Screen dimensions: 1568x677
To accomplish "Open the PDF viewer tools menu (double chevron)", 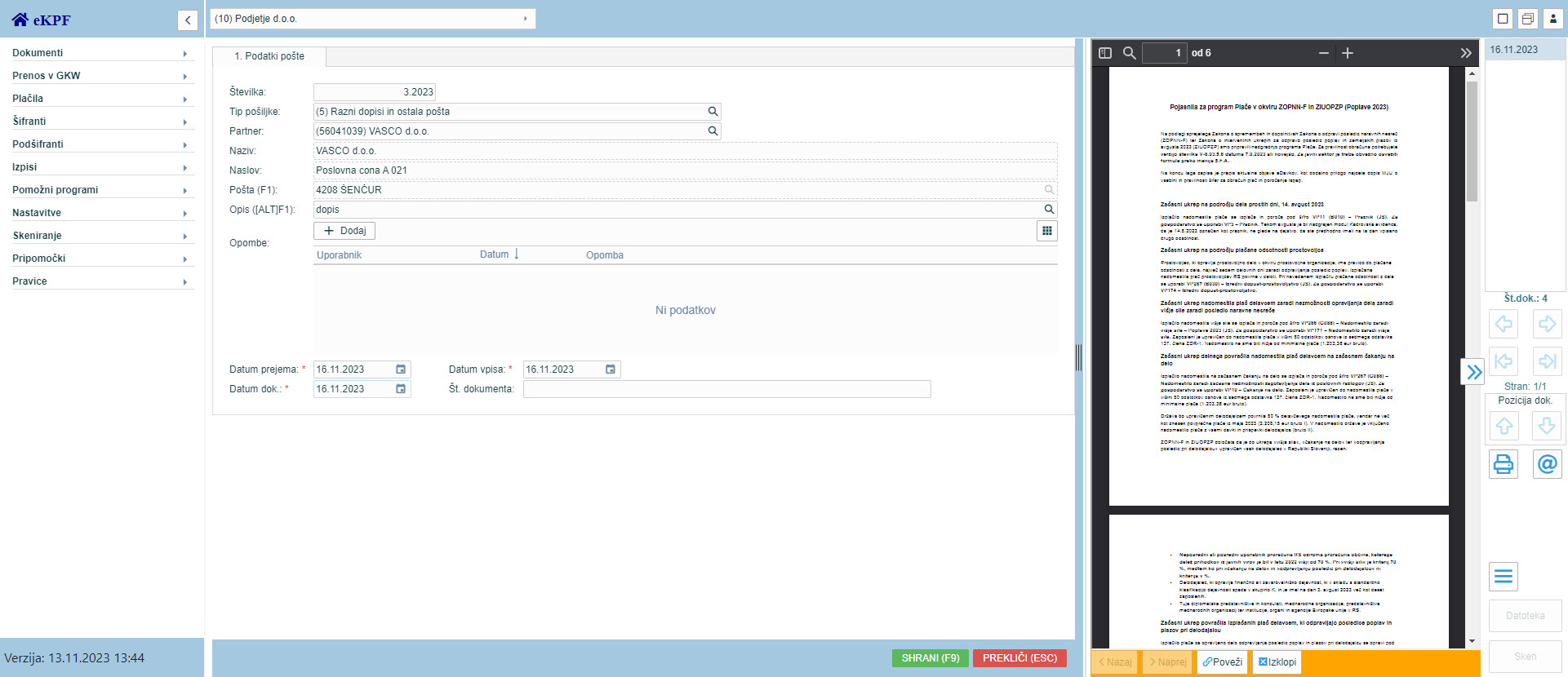I will tap(1466, 53).
